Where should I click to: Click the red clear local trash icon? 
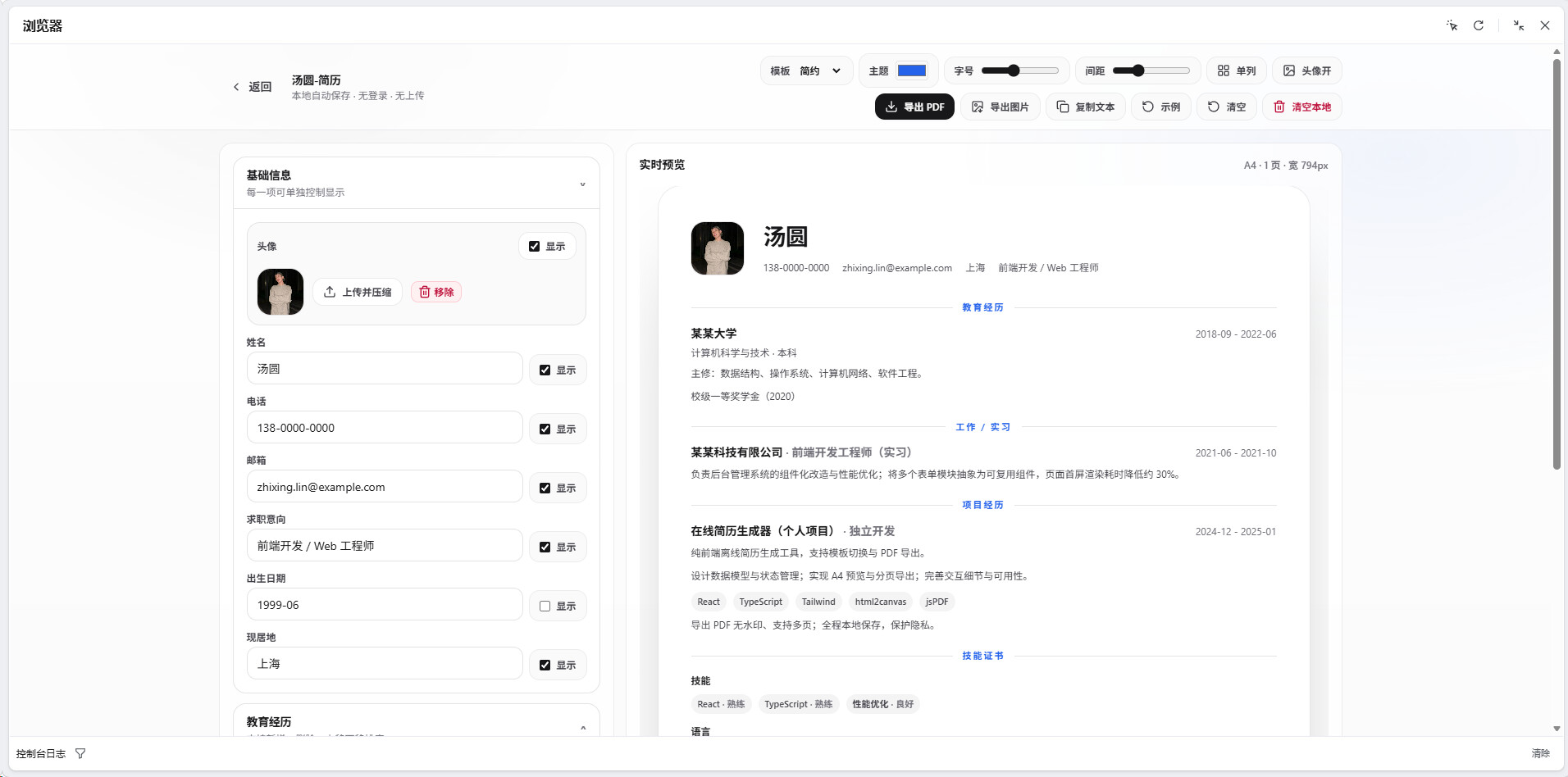[x=1279, y=107]
